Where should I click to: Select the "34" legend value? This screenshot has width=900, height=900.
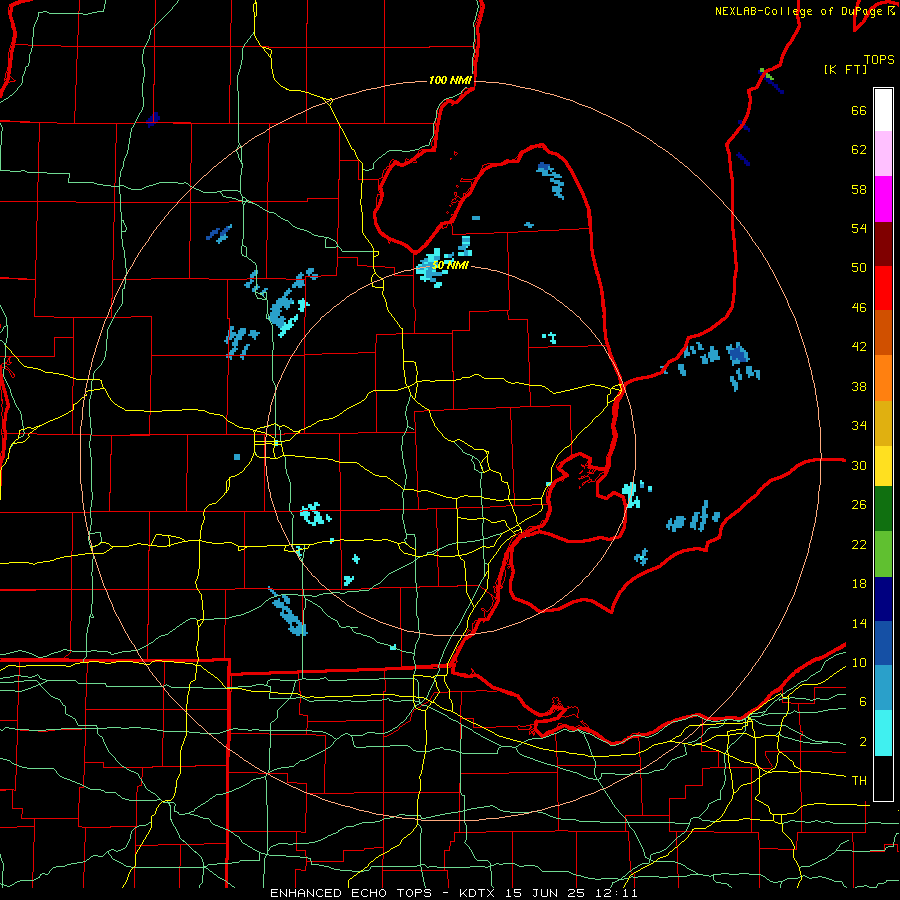coord(859,426)
